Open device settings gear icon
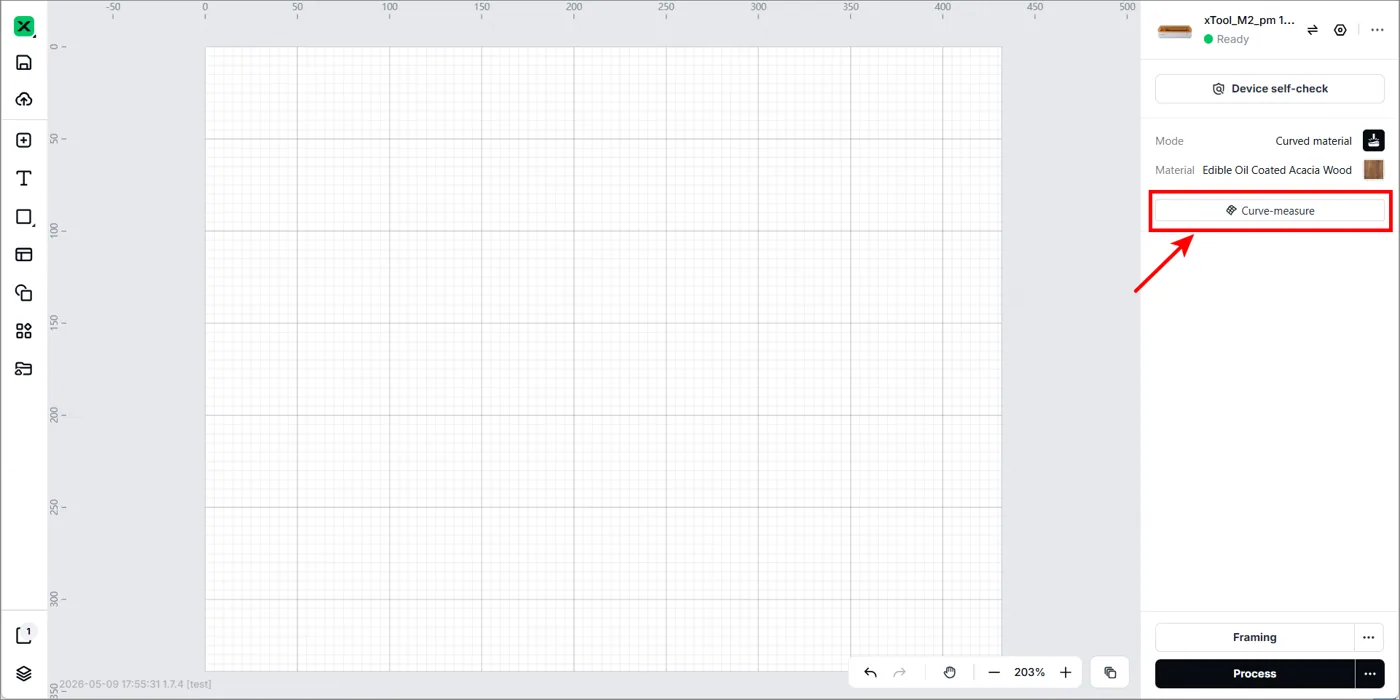The image size is (1400, 700). (x=1341, y=30)
